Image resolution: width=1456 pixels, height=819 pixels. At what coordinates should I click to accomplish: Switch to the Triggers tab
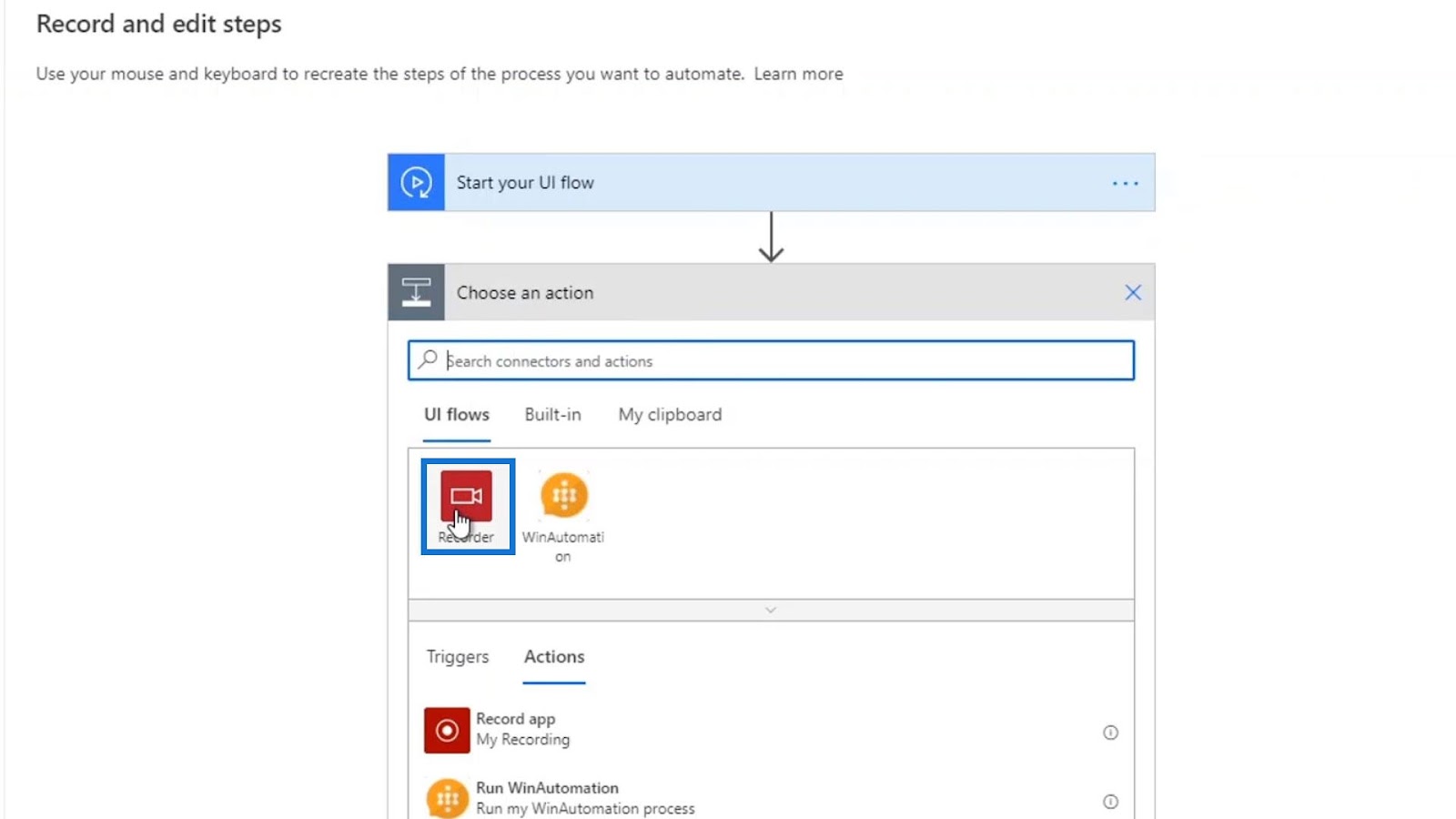(458, 656)
